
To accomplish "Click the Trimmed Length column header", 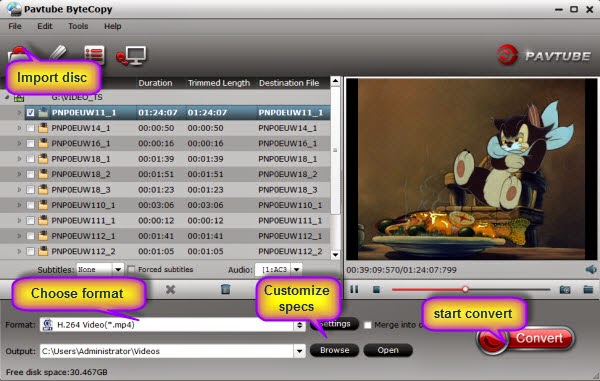I will pyautogui.click(x=218, y=83).
